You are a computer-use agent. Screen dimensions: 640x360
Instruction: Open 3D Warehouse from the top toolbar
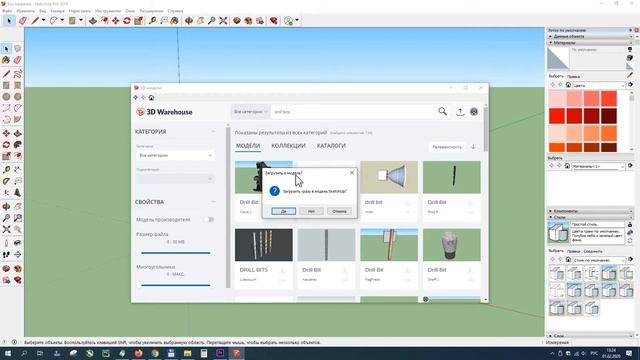coord(237,20)
